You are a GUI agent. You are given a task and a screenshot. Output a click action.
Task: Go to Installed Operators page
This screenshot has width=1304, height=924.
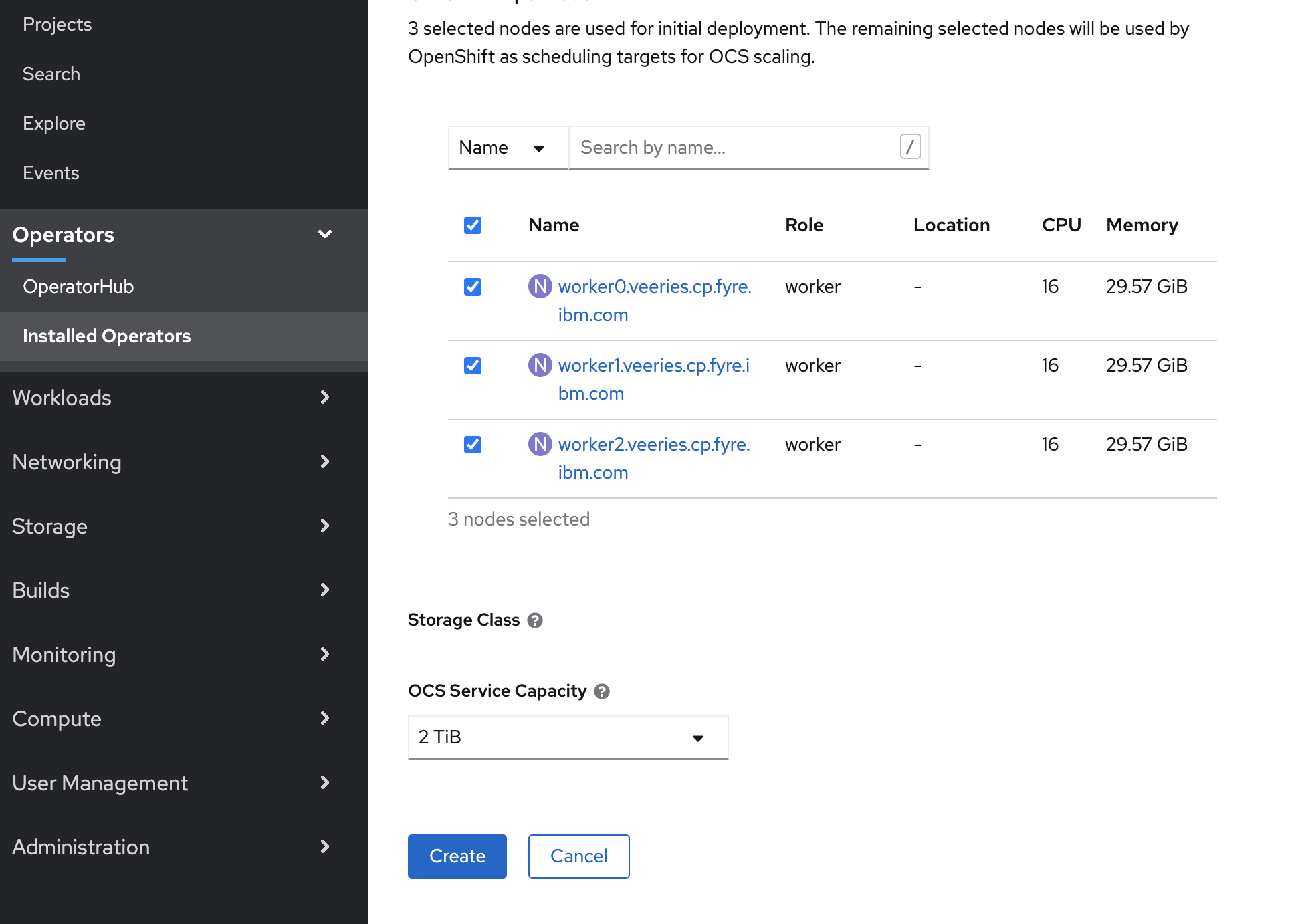107,336
